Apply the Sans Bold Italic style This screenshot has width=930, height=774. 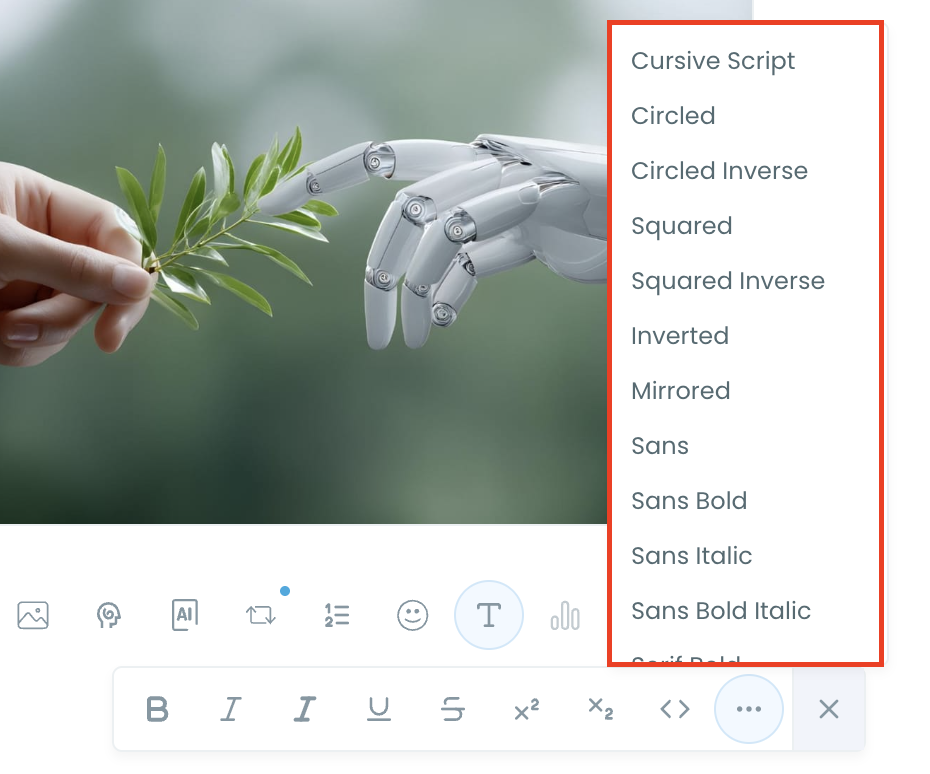721,611
